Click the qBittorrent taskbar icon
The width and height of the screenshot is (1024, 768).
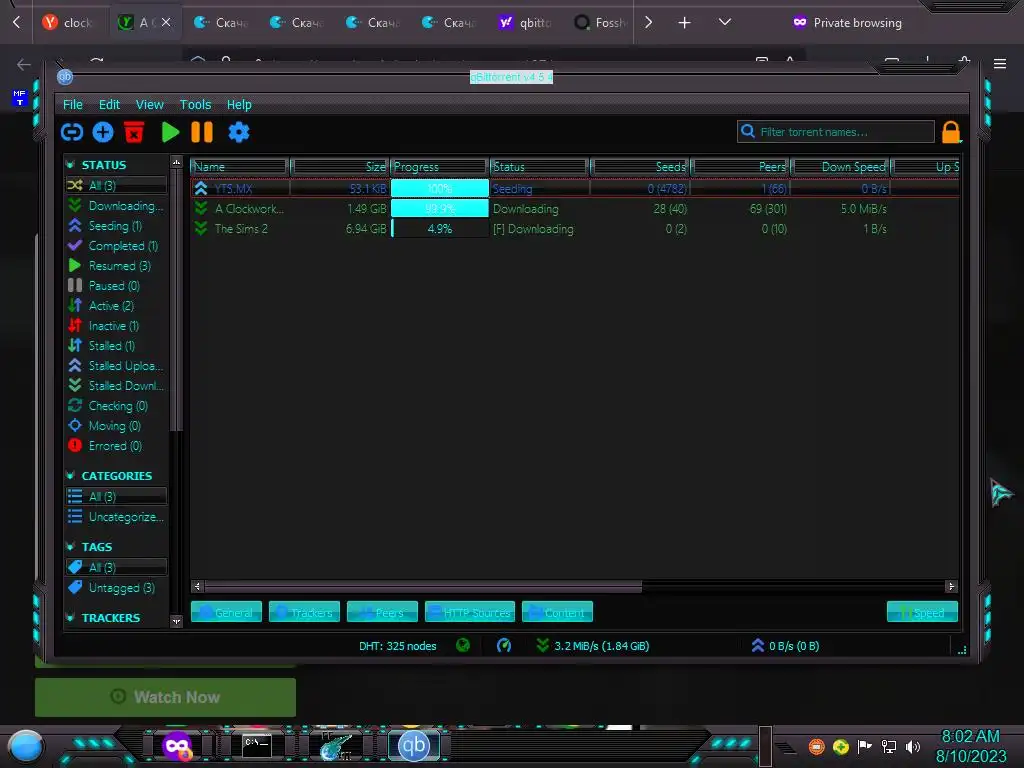coord(414,745)
